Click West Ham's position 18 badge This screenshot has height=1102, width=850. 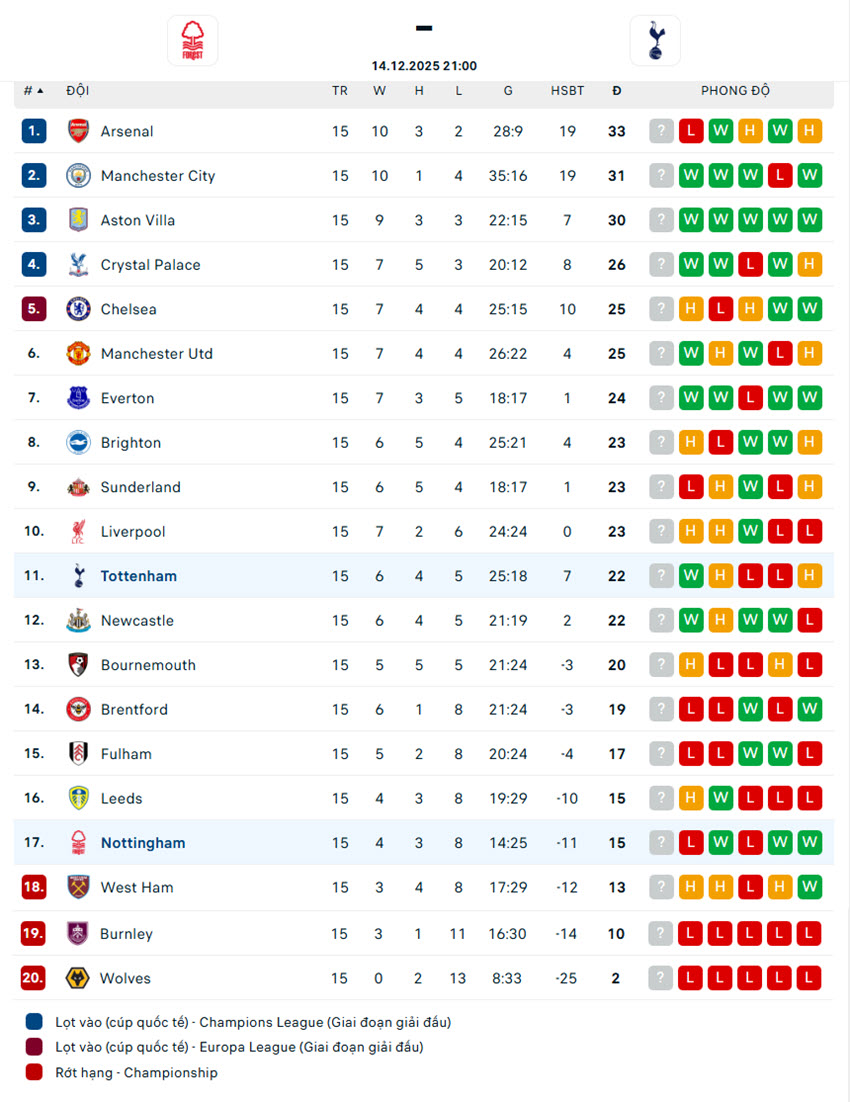point(33,887)
